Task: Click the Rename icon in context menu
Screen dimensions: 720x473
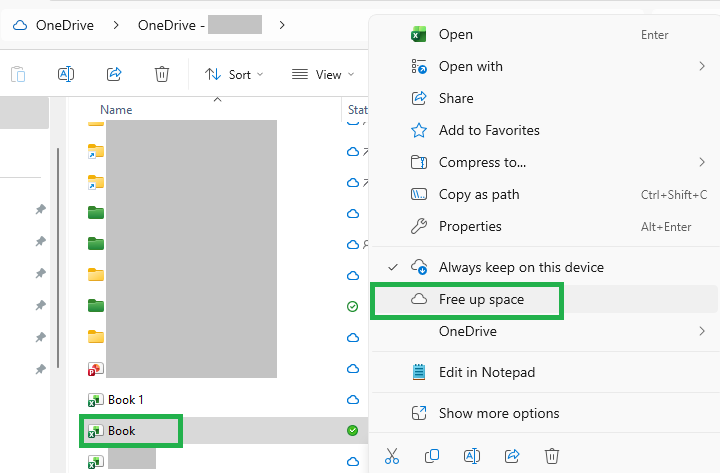Action: (472, 456)
